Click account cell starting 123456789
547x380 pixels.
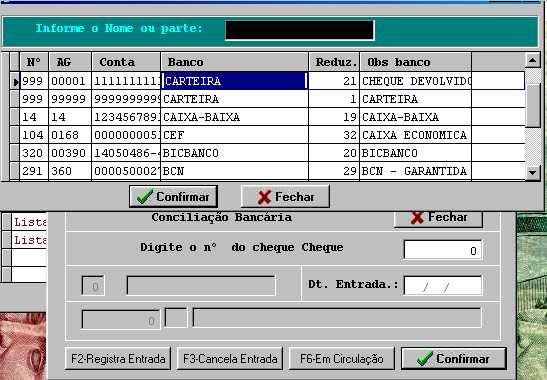coord(126,117)
